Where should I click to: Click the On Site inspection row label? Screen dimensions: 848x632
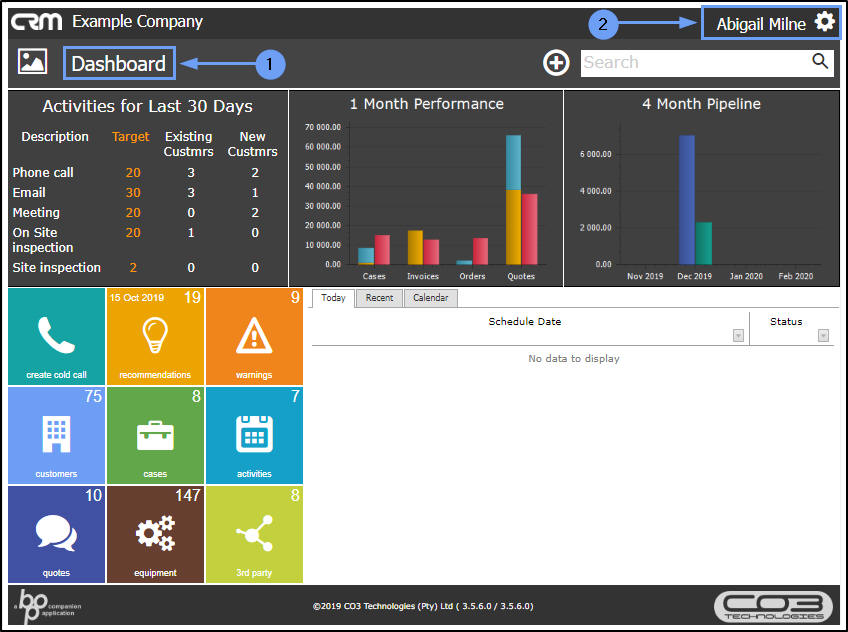pos(43,240)
